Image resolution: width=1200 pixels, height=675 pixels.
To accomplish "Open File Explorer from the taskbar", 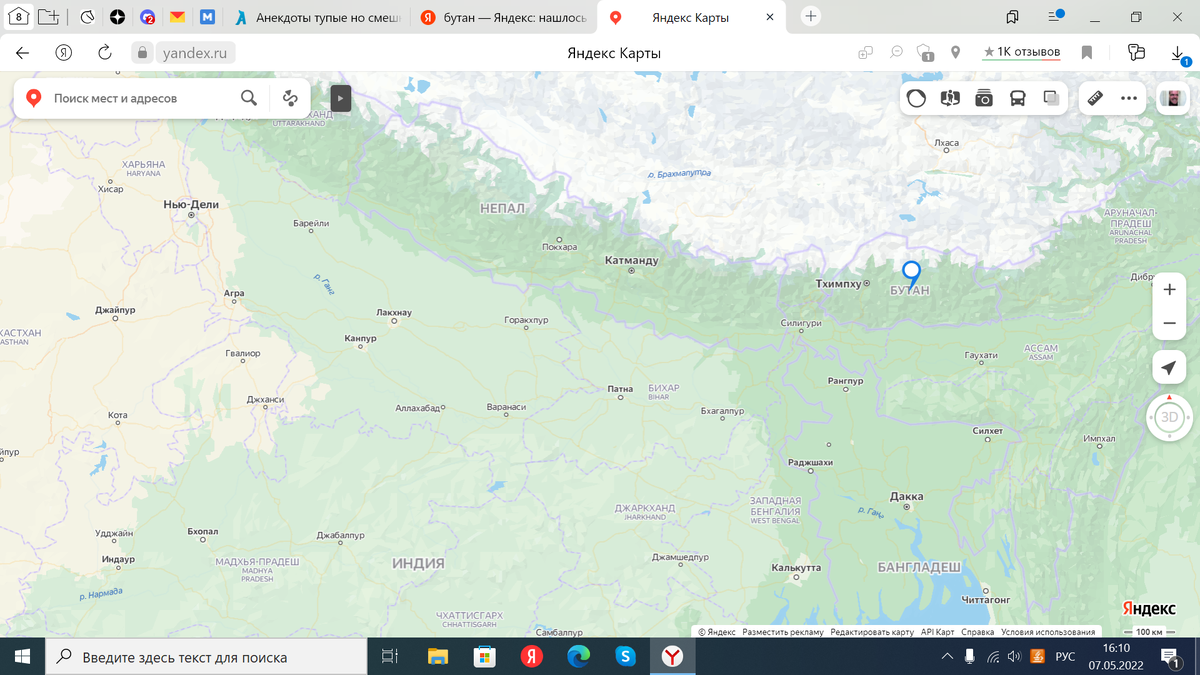I will [438, 656].
